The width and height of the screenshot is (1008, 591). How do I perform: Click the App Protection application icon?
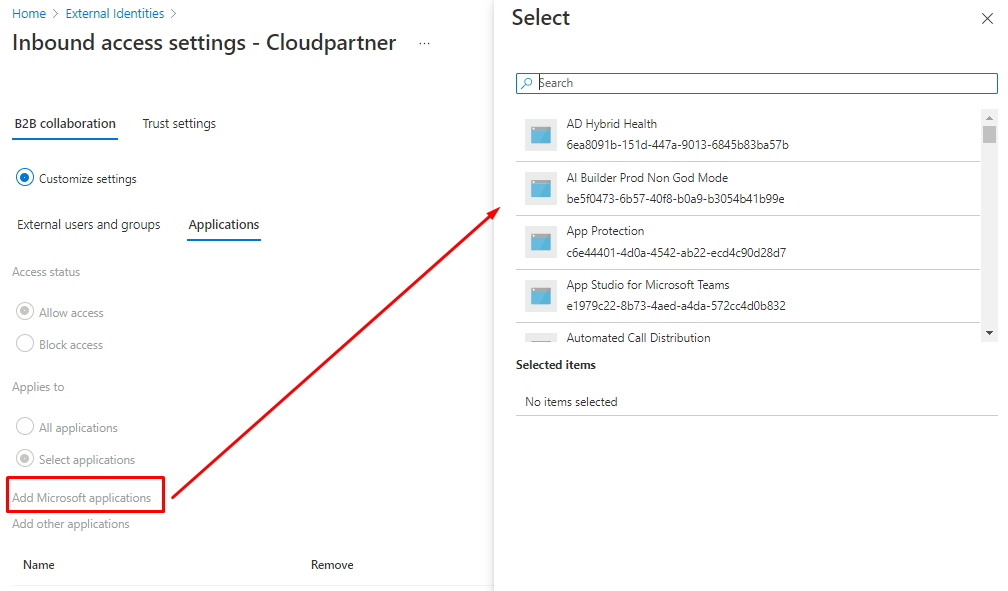click(x=541, y=242)
